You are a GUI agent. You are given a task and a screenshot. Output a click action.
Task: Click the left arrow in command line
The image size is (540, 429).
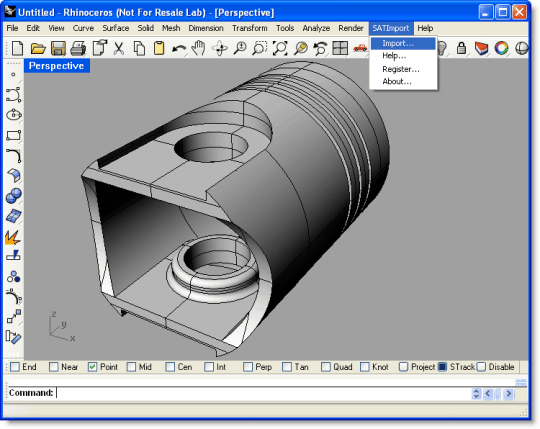tap(488, 393)
